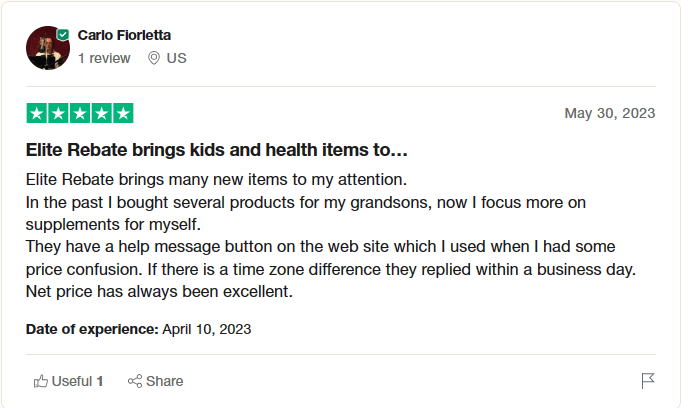This screenshot has width=681, height=408.
Task: Click the fifth green rating star
Action: 123,113
